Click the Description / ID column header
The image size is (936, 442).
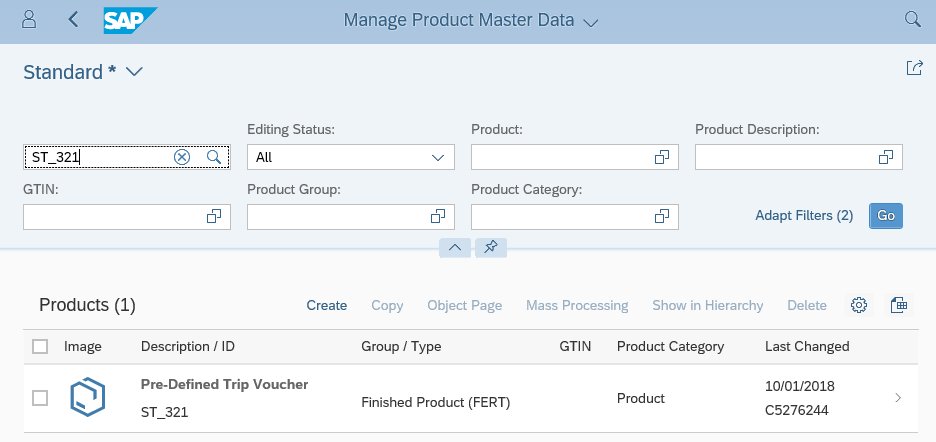(187, 346)
